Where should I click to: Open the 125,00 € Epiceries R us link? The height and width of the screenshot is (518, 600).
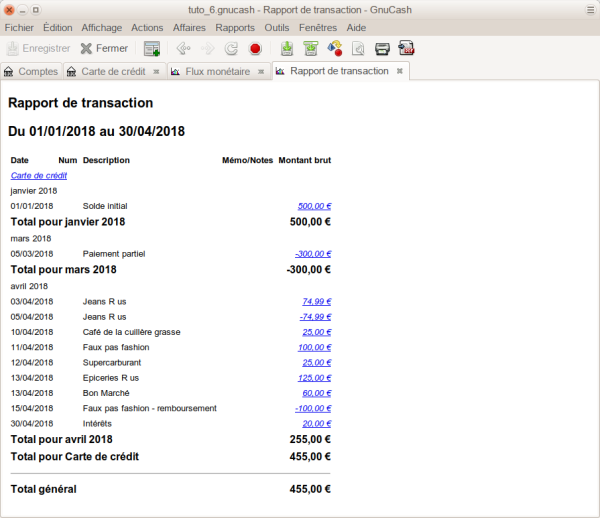[314, 378]
